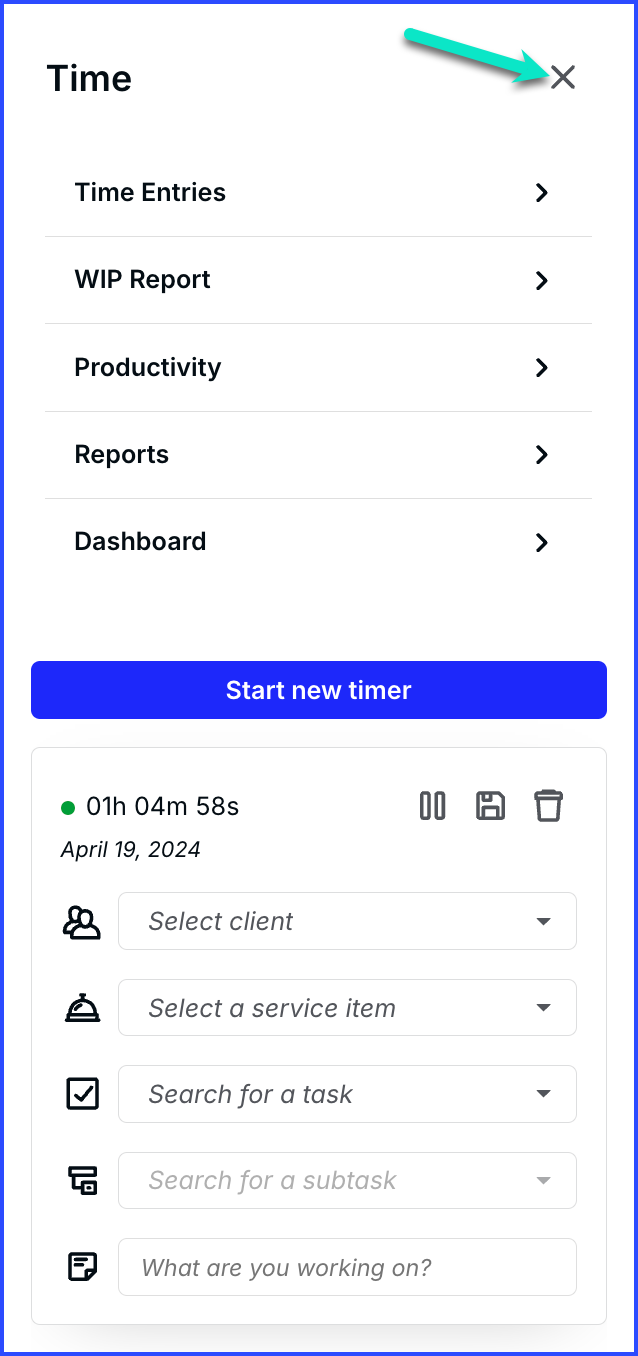The width and height of the screenshot is (638, 1356).
Task: Save the timer entry with floppy icon
Action: pyautogui.click(x=490, y=806)
